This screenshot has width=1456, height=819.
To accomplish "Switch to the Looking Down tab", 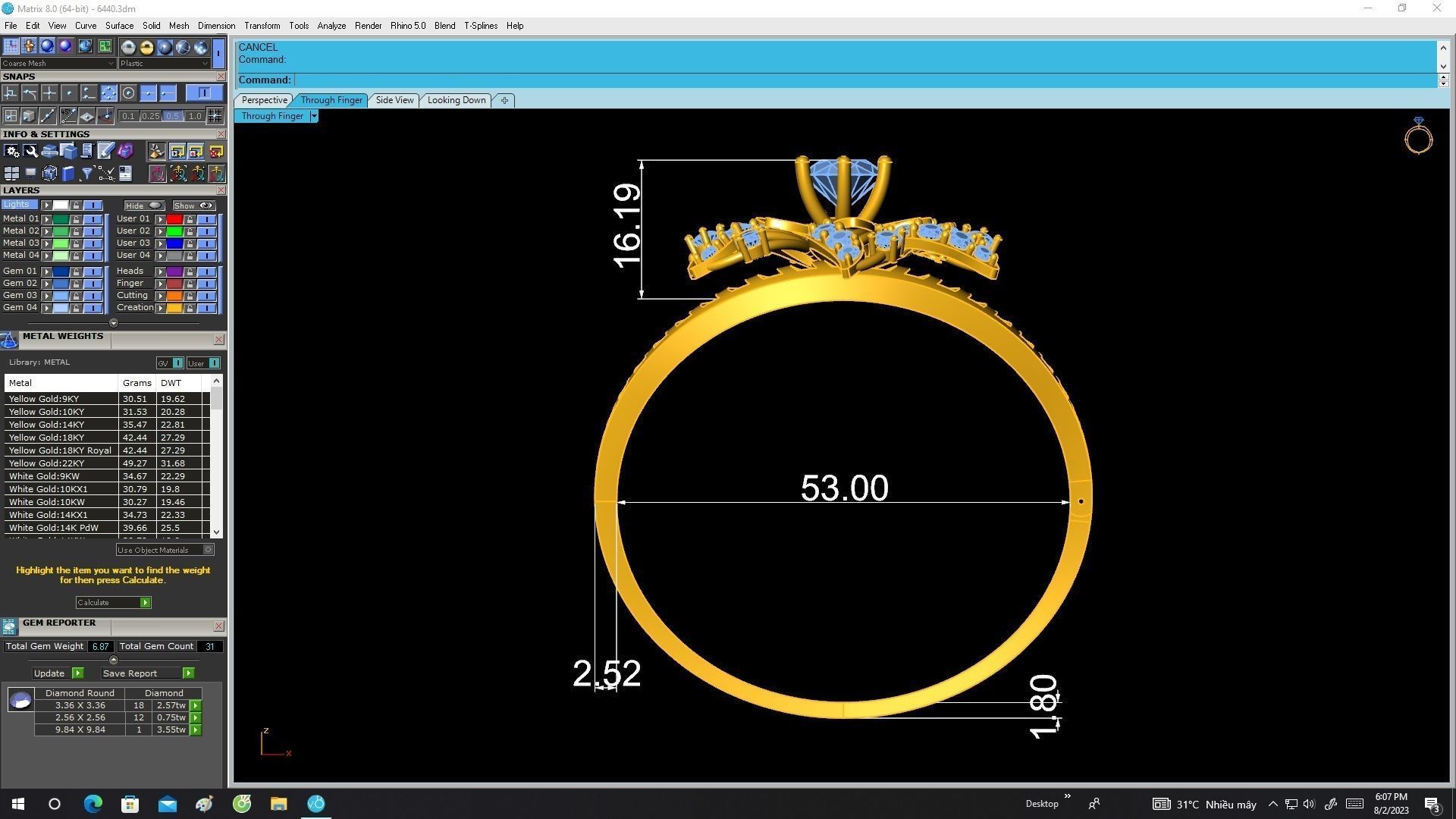I will click(457, 100).
